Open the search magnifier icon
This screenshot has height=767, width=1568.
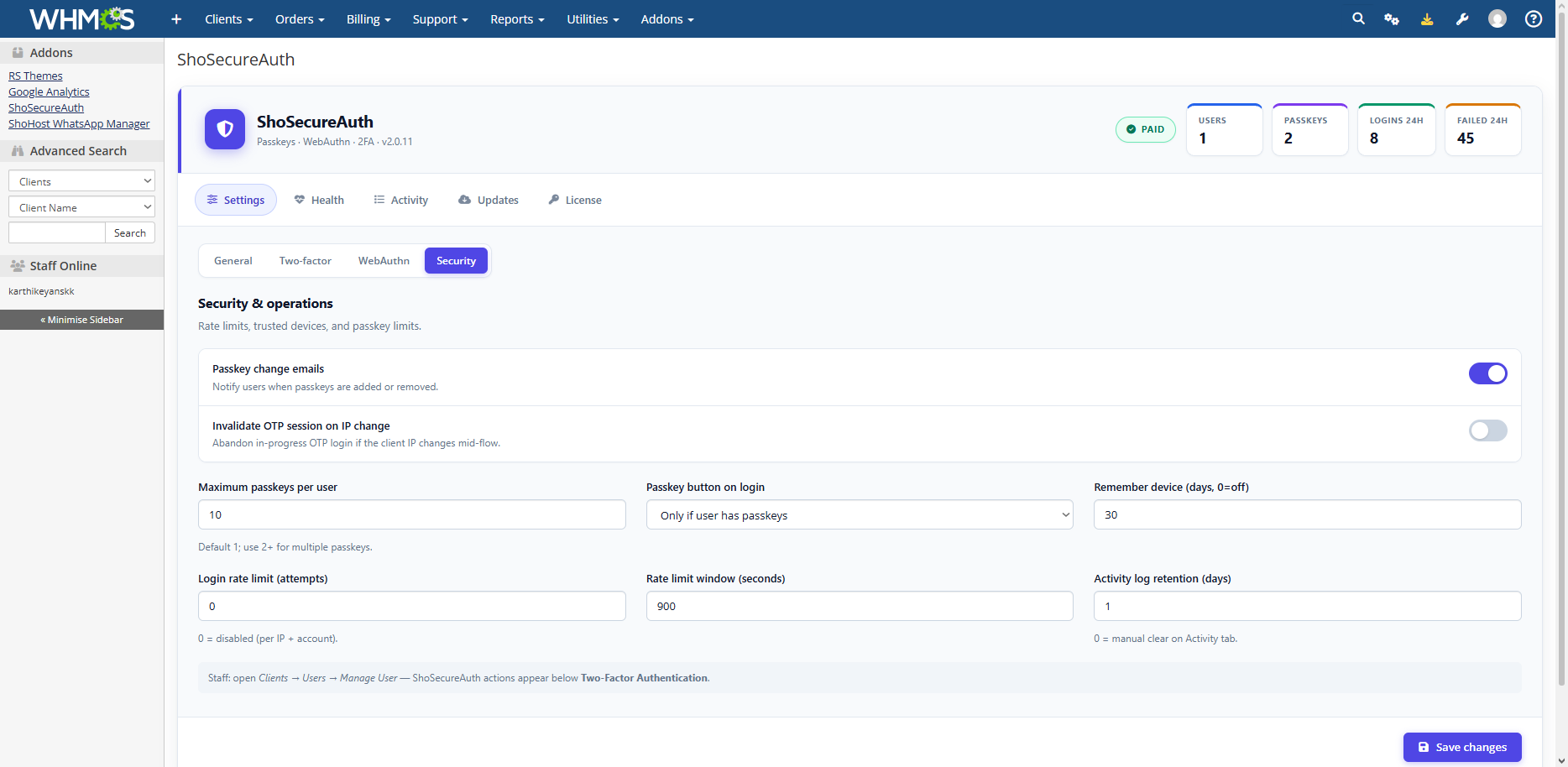click(x=1358, y=18)
